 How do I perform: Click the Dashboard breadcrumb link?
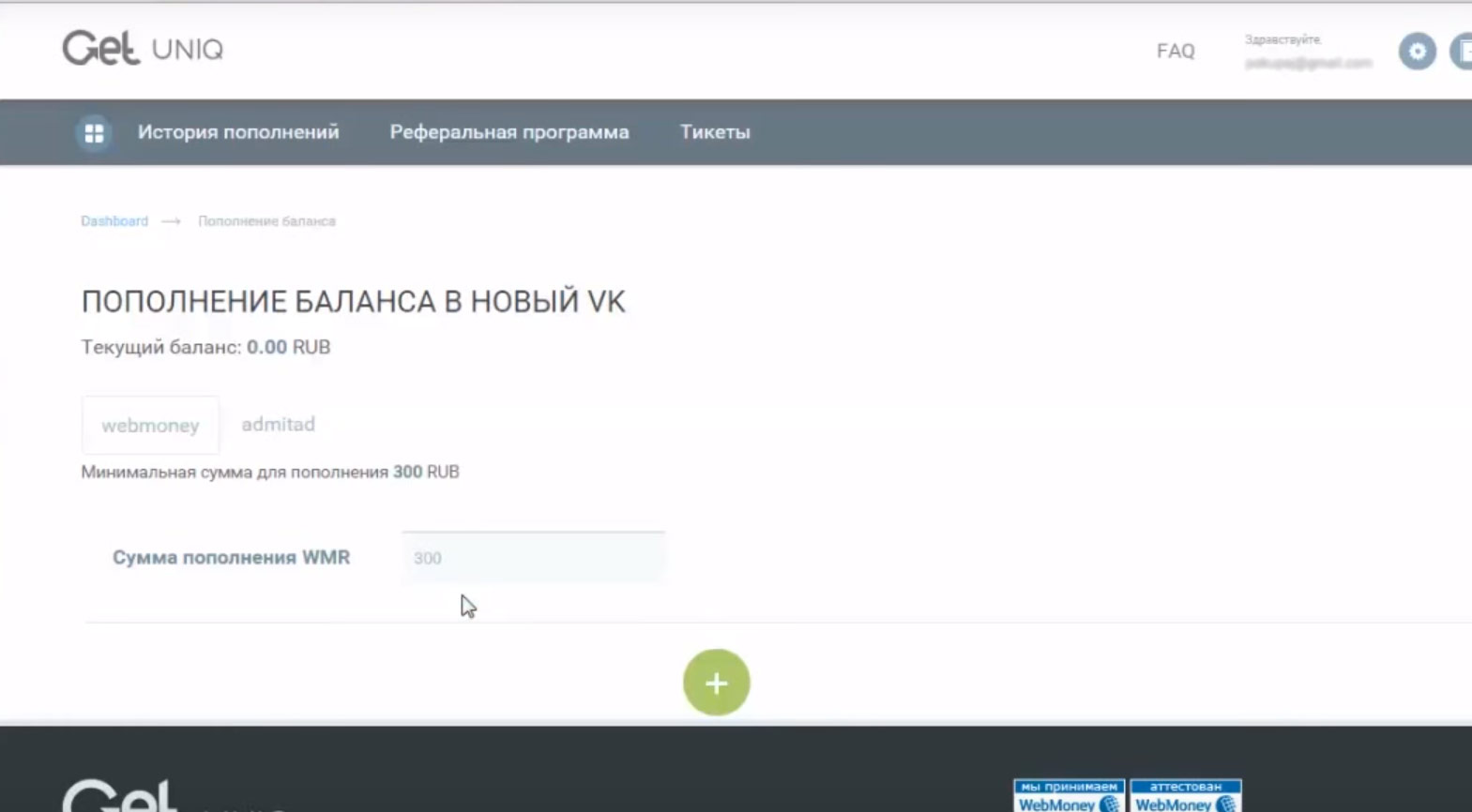click(114, 221)
